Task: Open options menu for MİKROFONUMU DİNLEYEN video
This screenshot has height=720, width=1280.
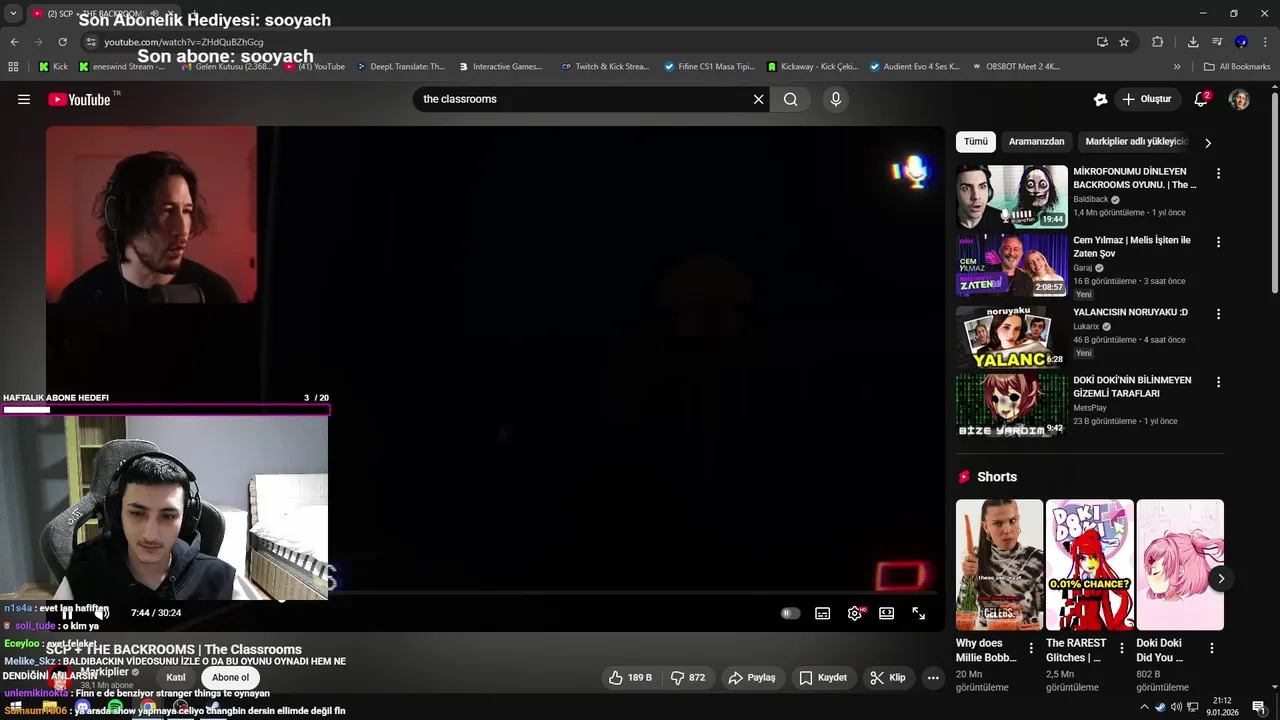Action: pos(1218,173)
